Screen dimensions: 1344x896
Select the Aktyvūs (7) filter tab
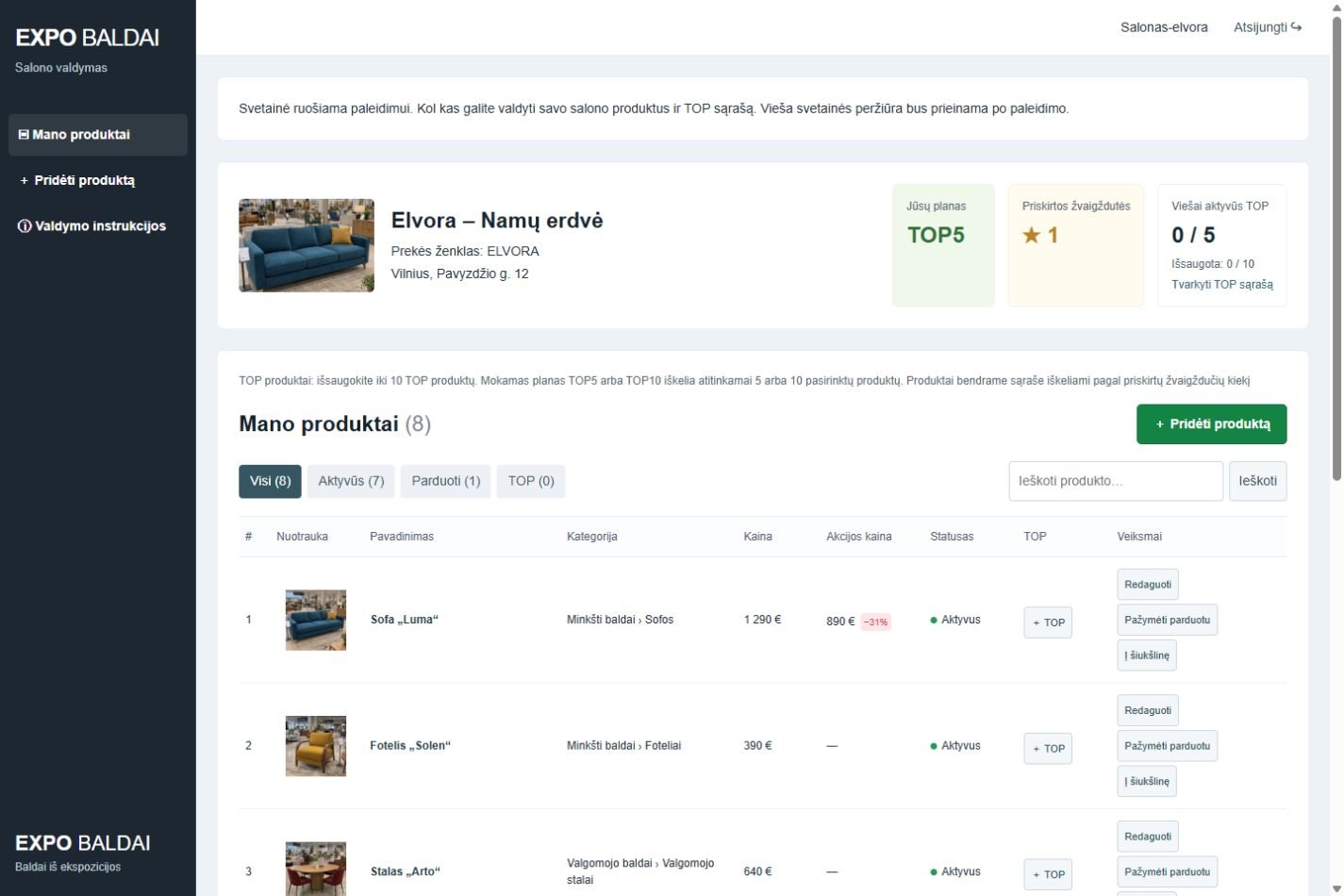click(351, 481)
